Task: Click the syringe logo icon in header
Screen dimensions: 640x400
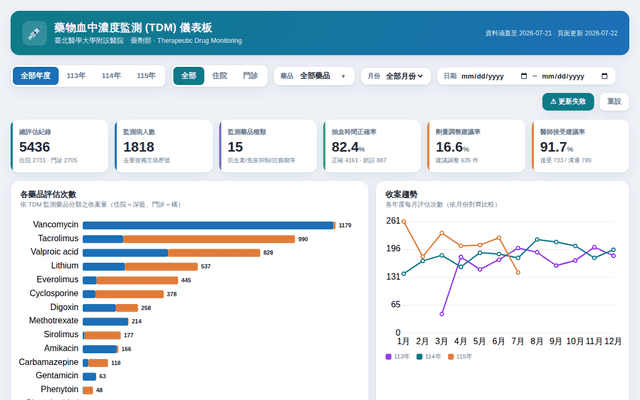Action: pyautogui.click(x=34, y=33)
